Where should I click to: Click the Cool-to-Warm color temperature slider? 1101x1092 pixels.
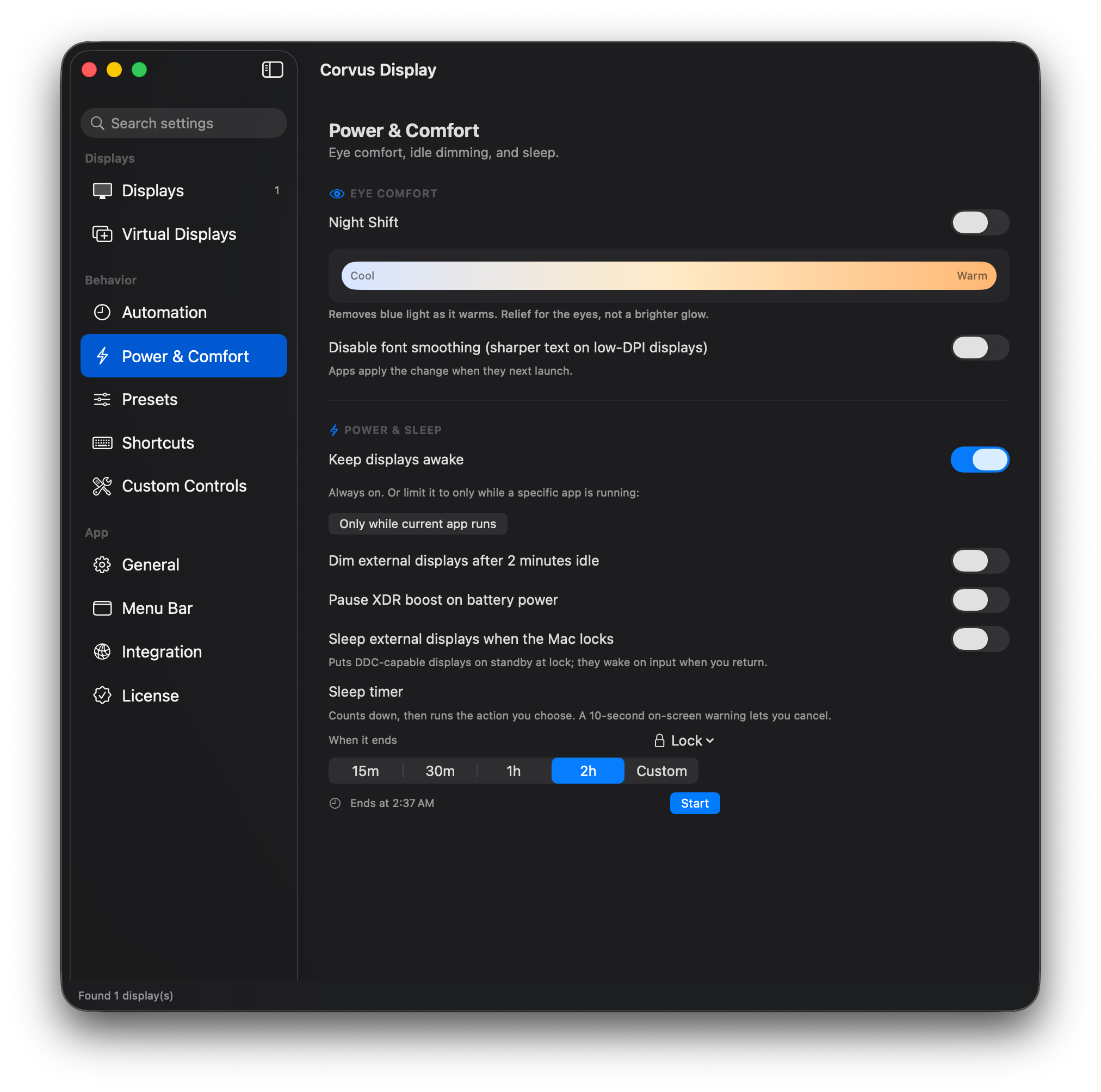(x=669, y=276)
